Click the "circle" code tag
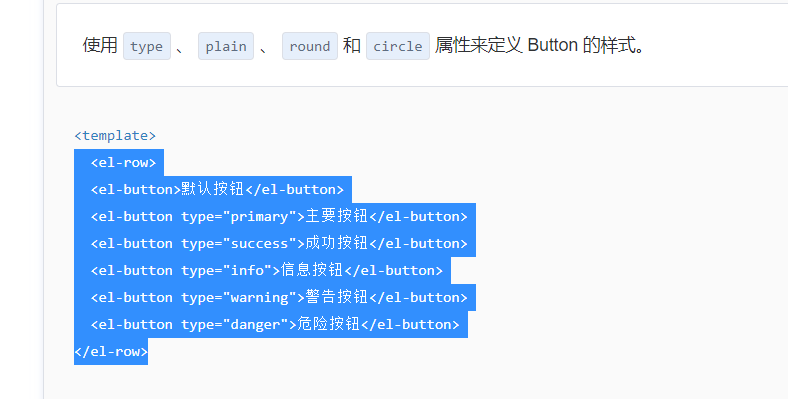This screenshot has height=399, width=788. click(x=398, y=46)
